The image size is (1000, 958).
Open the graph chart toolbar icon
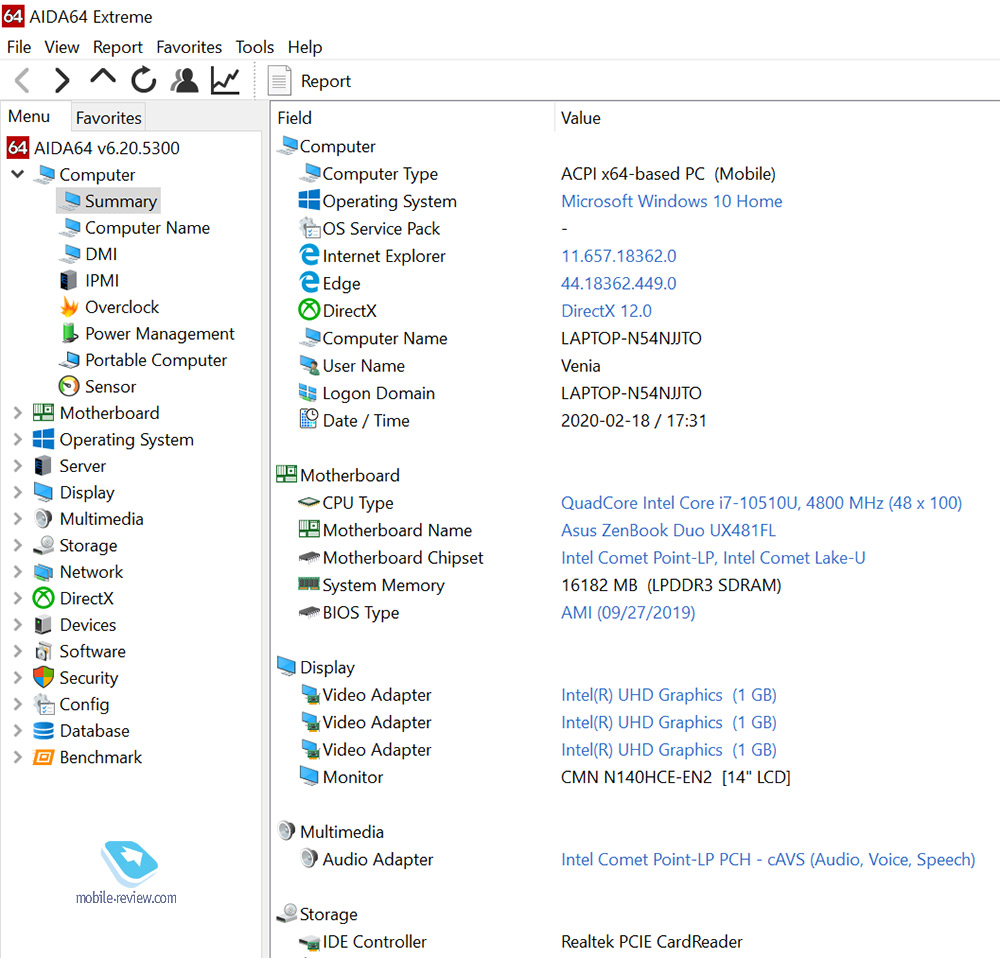click(x=225, y=81)
